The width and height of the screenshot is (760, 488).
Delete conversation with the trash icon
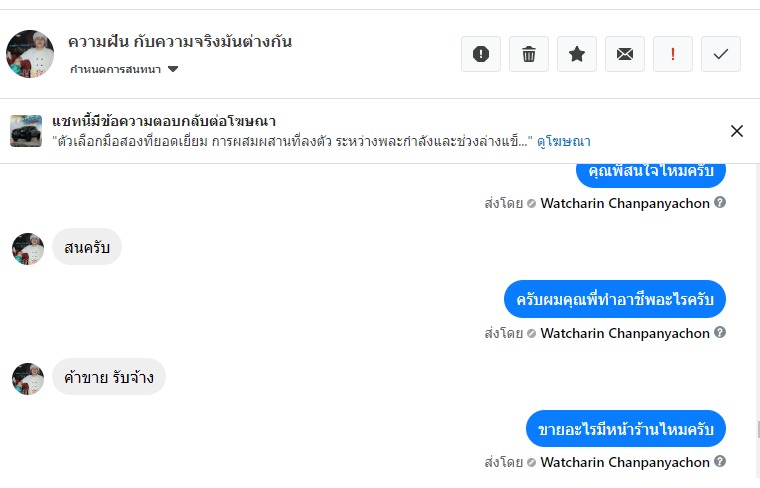pos(529,54)
